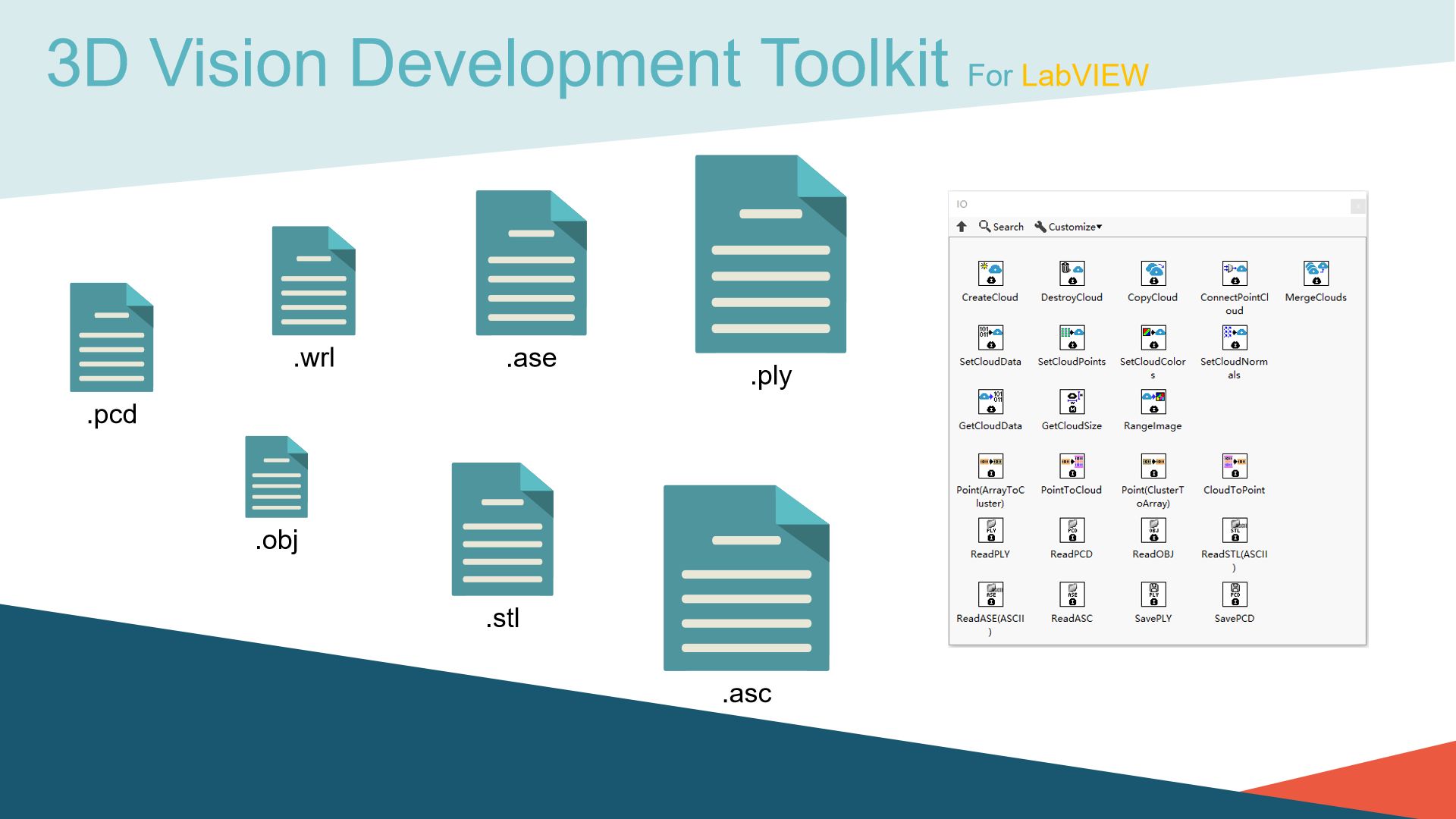Pick the ReadPLY file reader VI

[990, 531]
